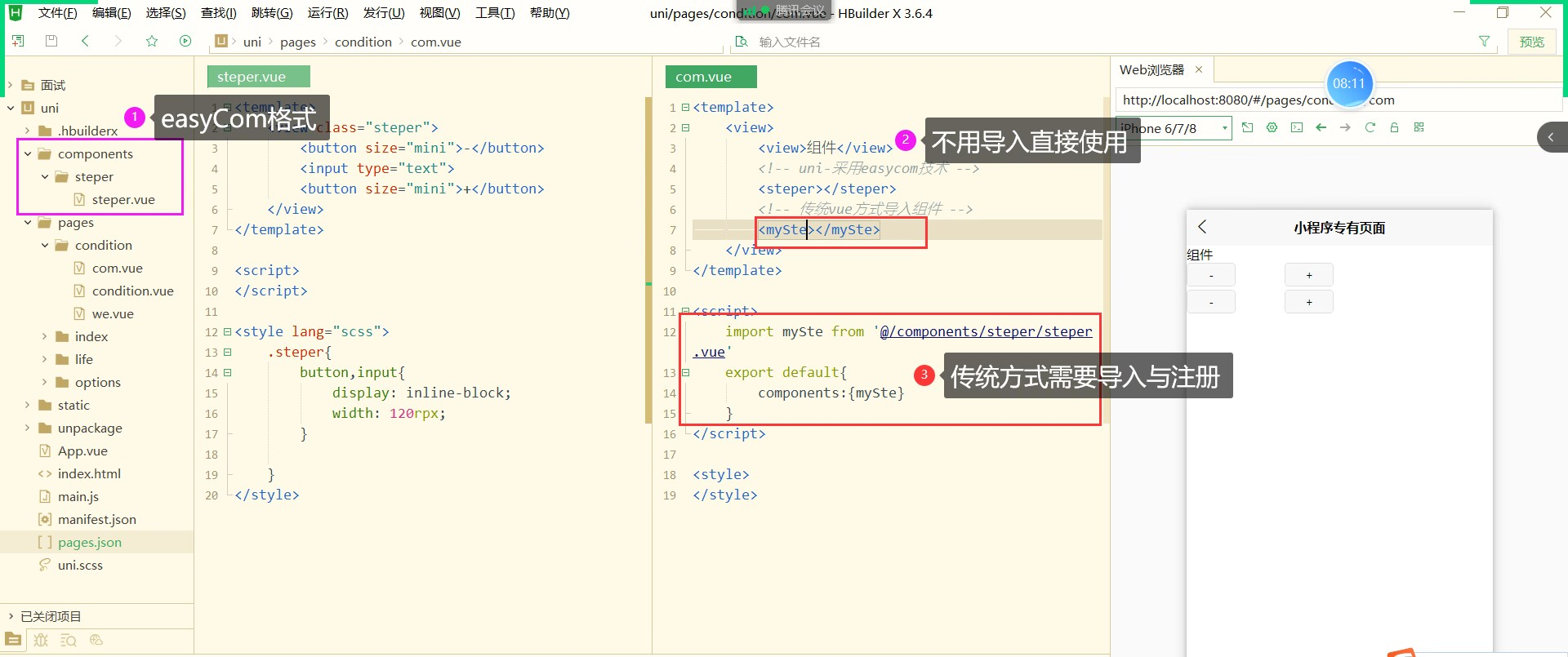Open the 帮助(Y) menu
Image resolution: width=1568 pixels, height=657 pixels.
550,13
